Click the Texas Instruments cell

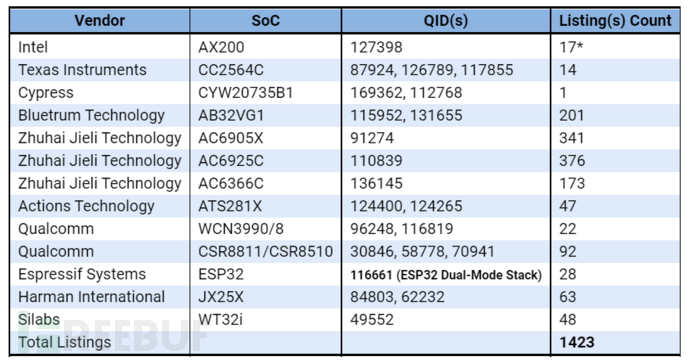[99, 70]
